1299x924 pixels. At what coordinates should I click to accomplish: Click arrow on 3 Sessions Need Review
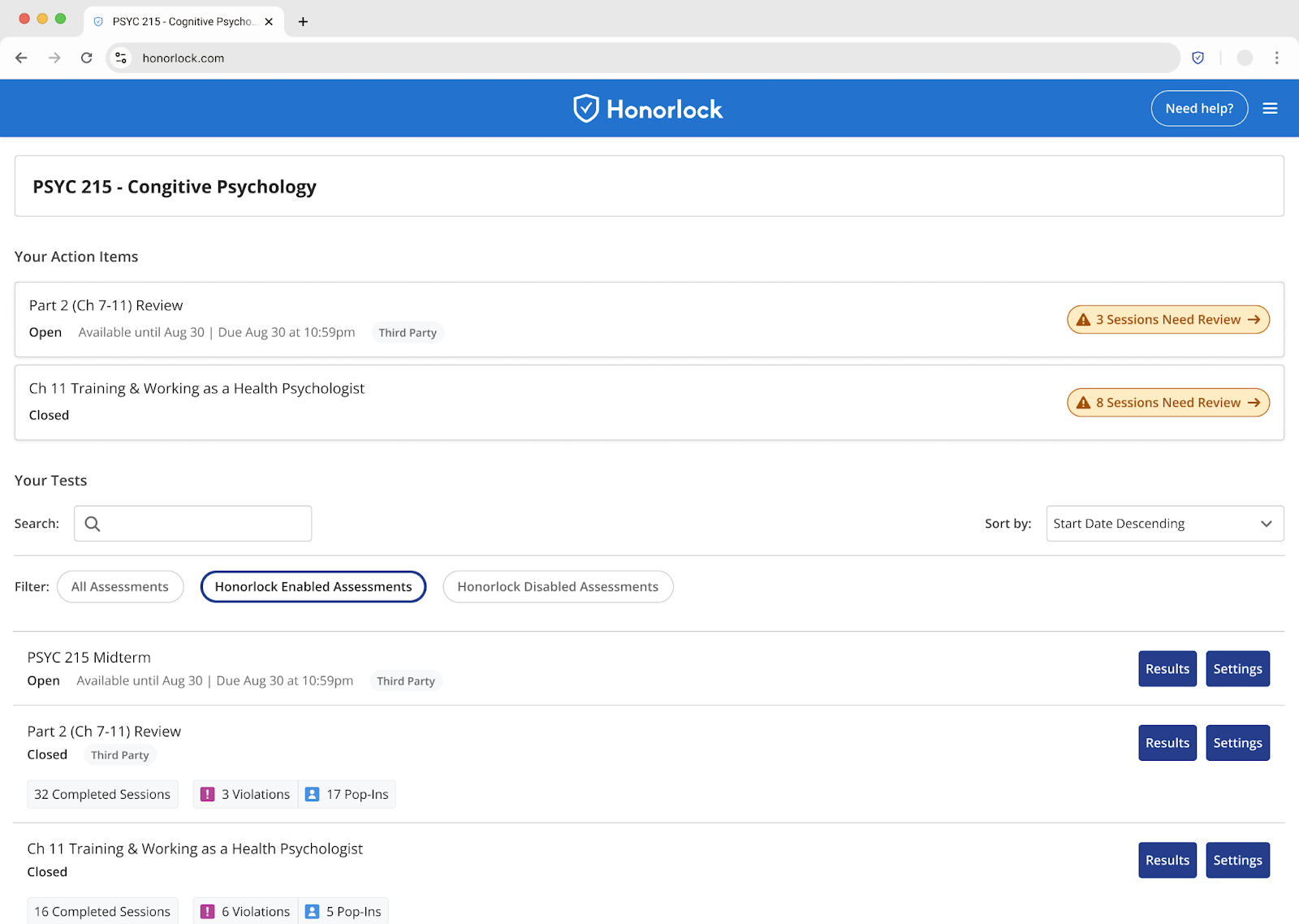(x=1254, y=320)
